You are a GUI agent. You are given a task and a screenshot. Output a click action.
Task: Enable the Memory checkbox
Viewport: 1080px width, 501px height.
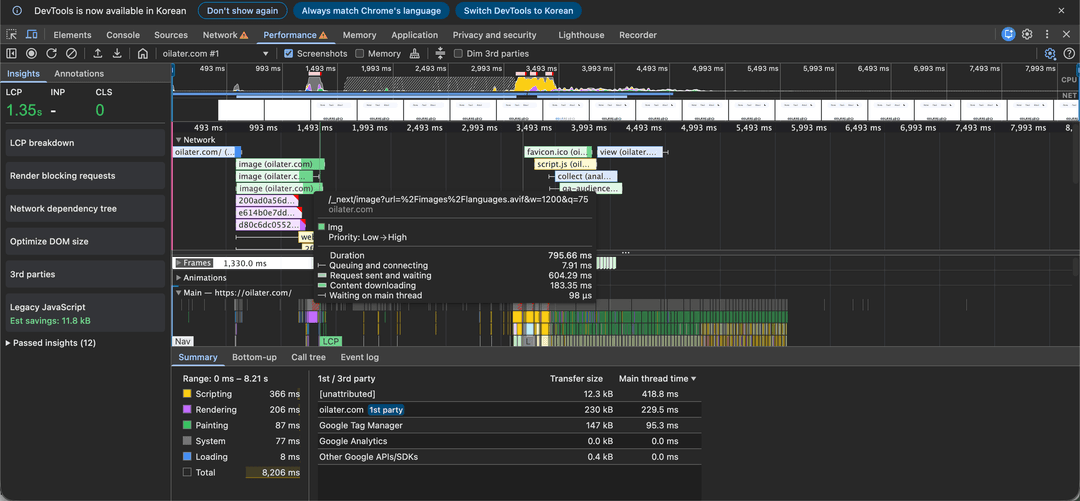[x=360, y=53]
